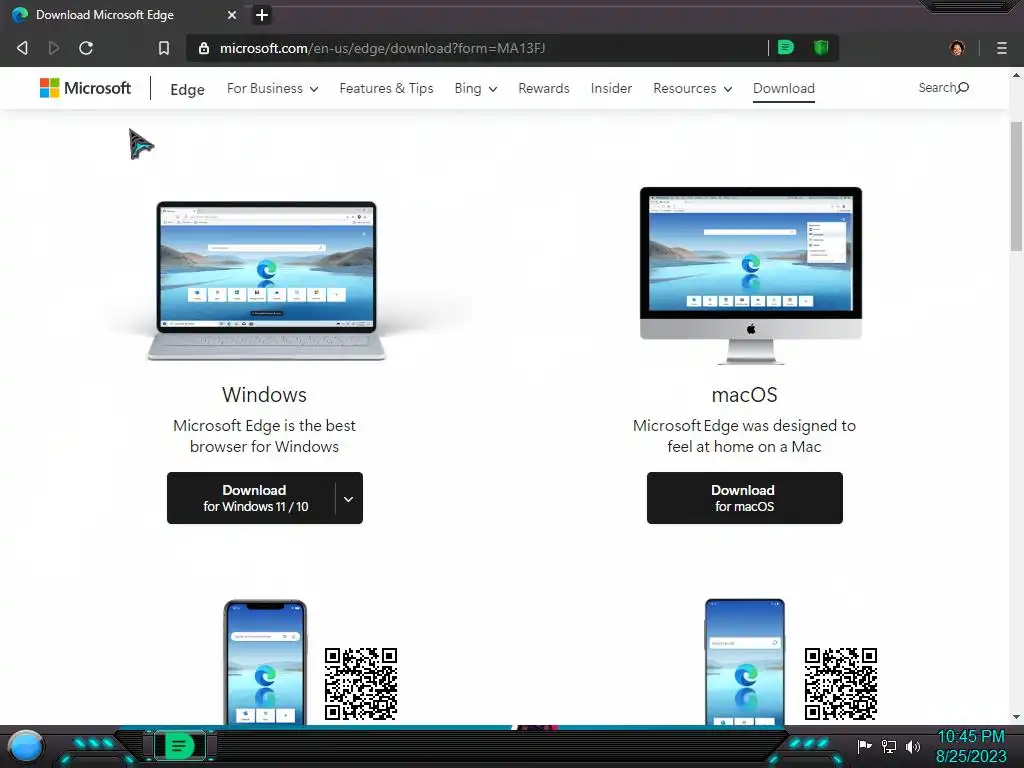1024x768 pixels.
Task: Click the green chat app taskbar icon
Action: coord(179,745)
